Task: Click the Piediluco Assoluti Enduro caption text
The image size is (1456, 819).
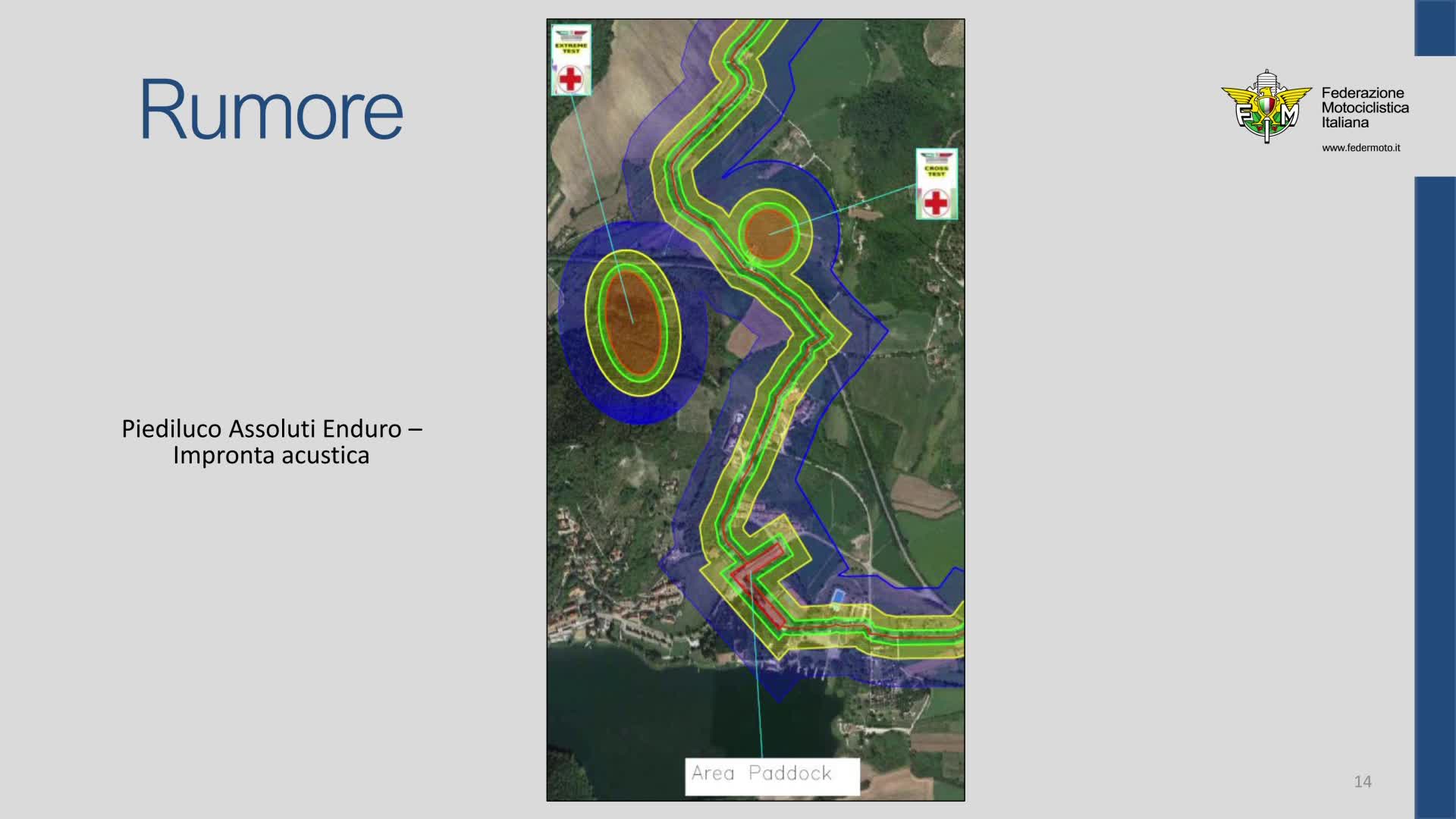Action: (271, 441)
